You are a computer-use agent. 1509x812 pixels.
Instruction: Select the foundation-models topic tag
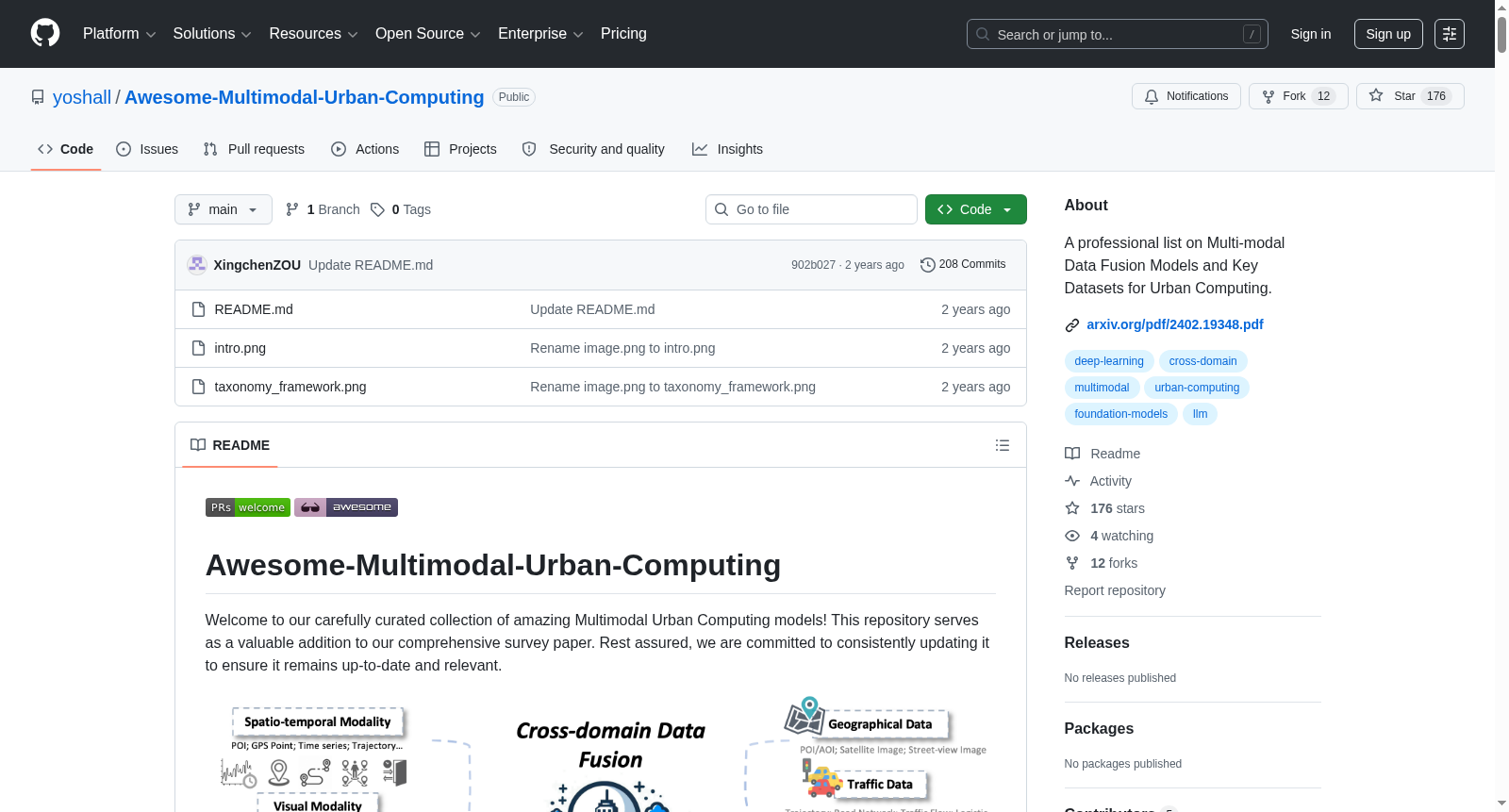[1121, 414]
